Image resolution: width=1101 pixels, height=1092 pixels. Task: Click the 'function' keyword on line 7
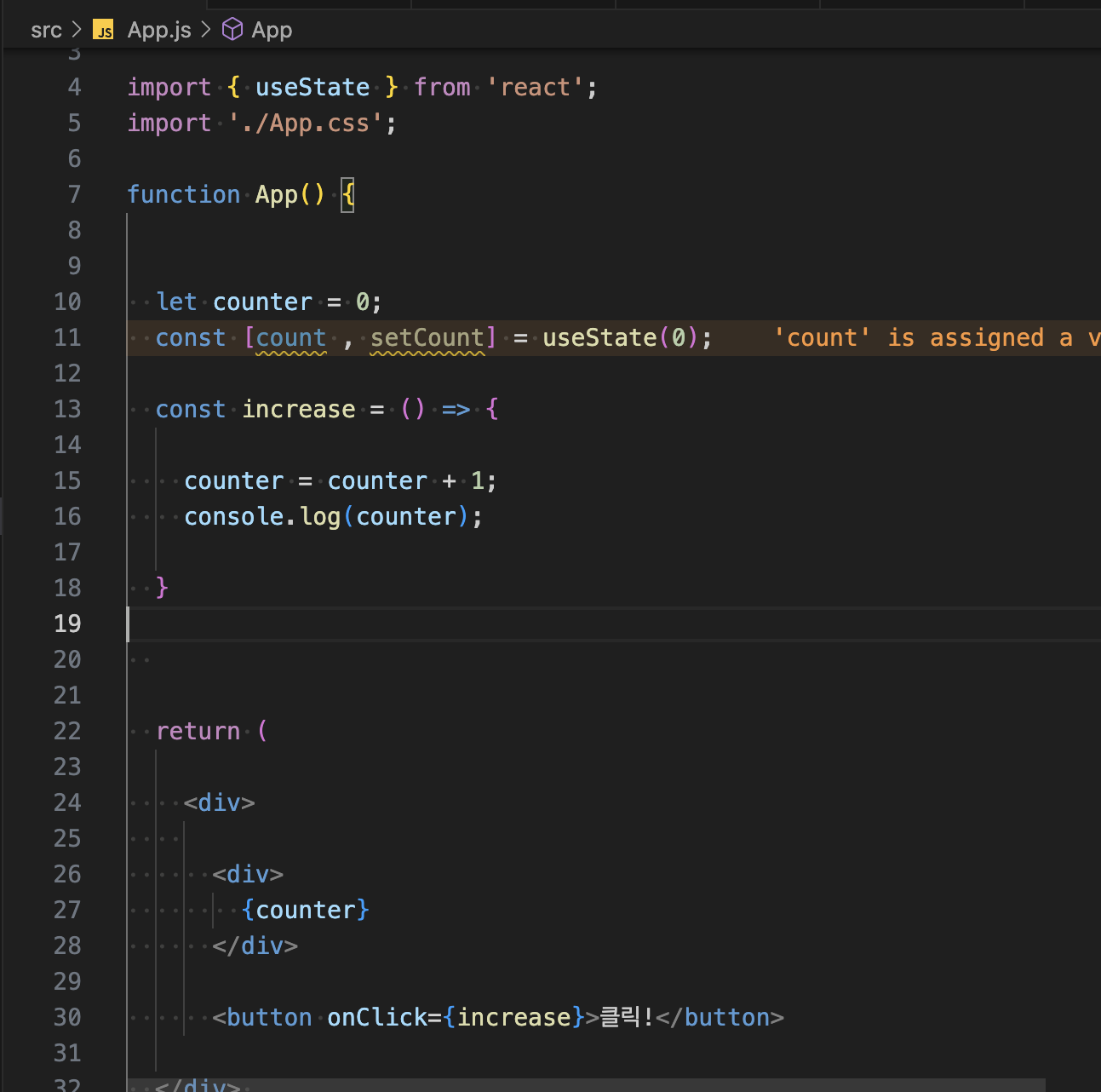point(184,194)
